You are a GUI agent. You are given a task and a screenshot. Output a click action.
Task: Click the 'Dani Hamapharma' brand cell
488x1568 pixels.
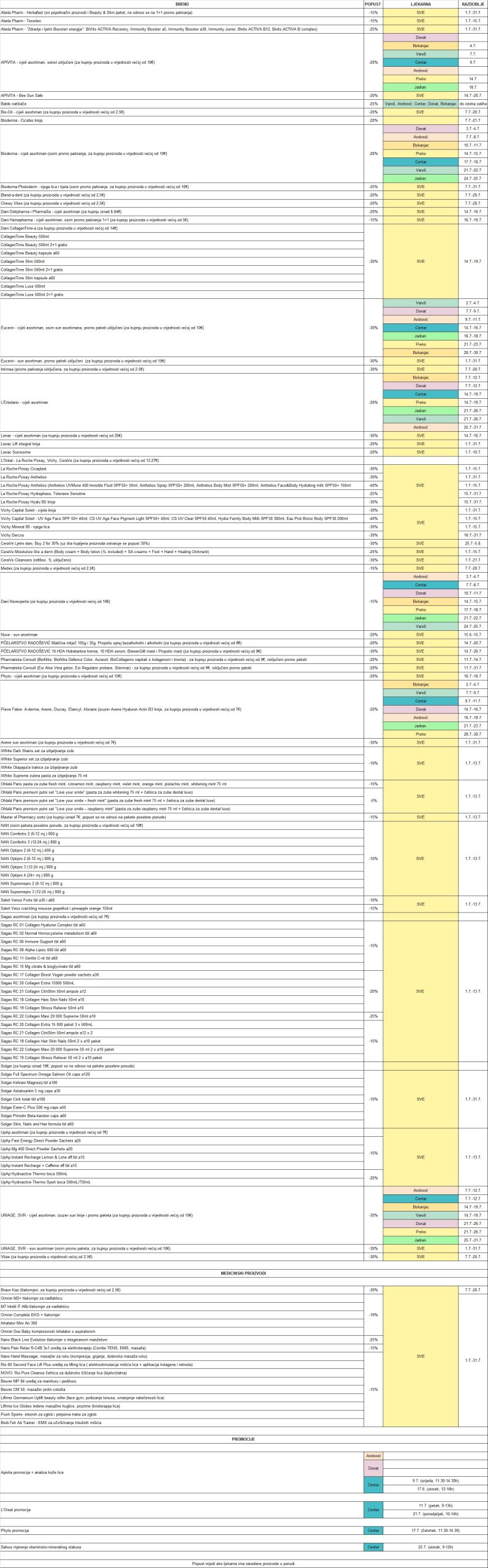tap(181, 220)
